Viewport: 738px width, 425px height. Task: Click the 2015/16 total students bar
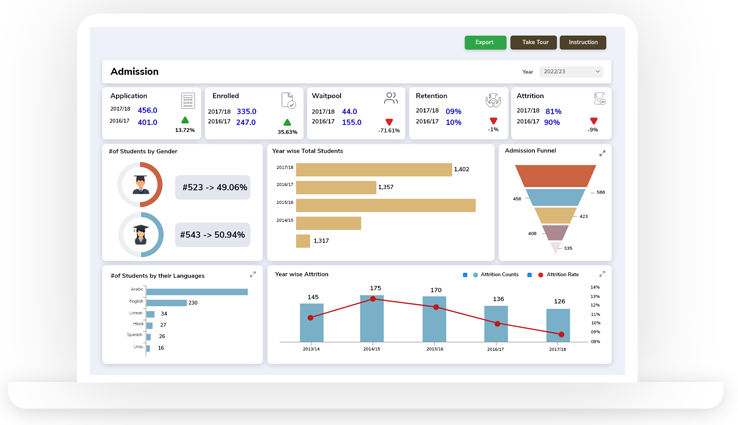tap(385, 205)
